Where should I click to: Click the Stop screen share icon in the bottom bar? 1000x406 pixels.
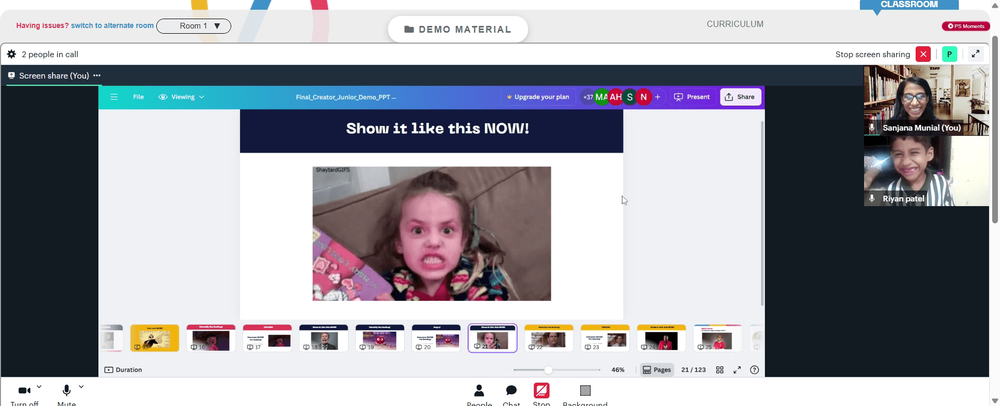point(541,391)
